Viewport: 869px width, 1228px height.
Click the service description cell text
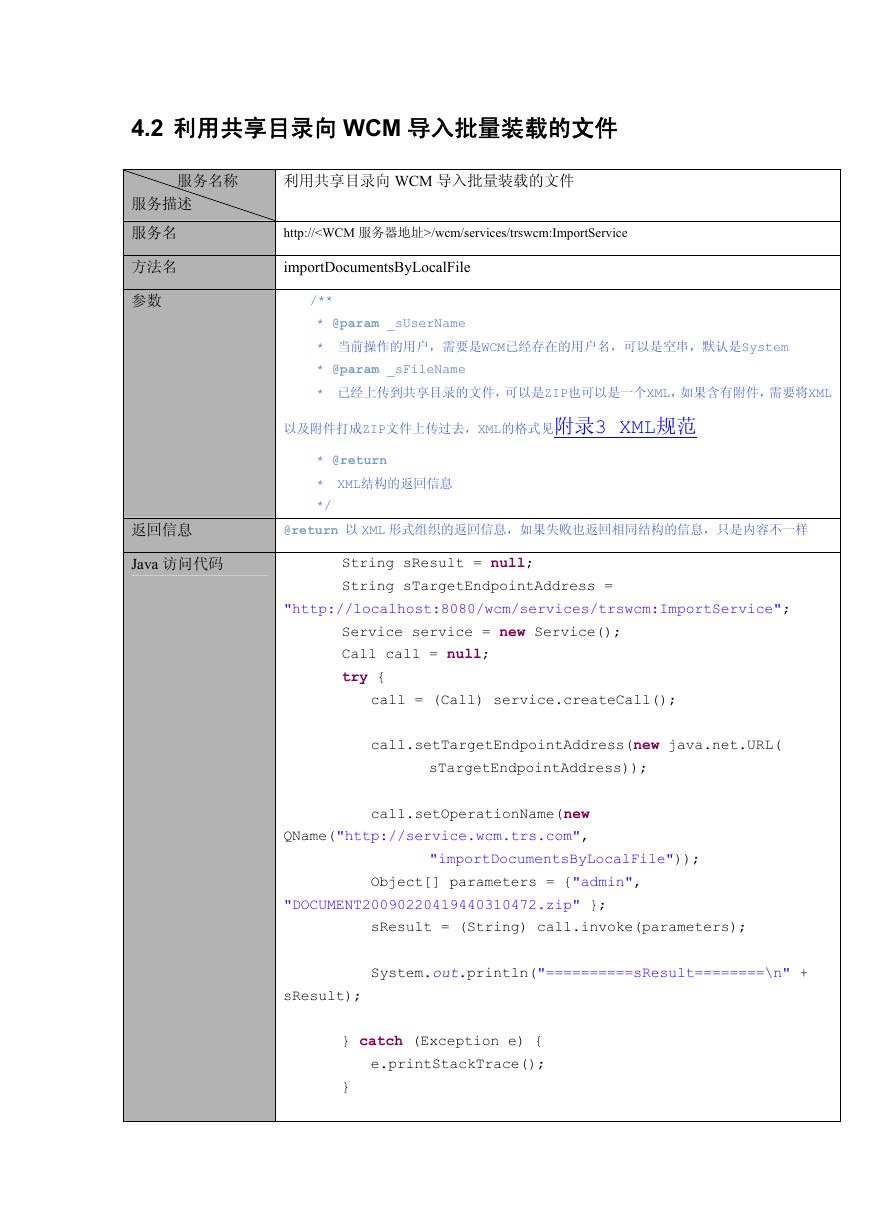[429, 181]
